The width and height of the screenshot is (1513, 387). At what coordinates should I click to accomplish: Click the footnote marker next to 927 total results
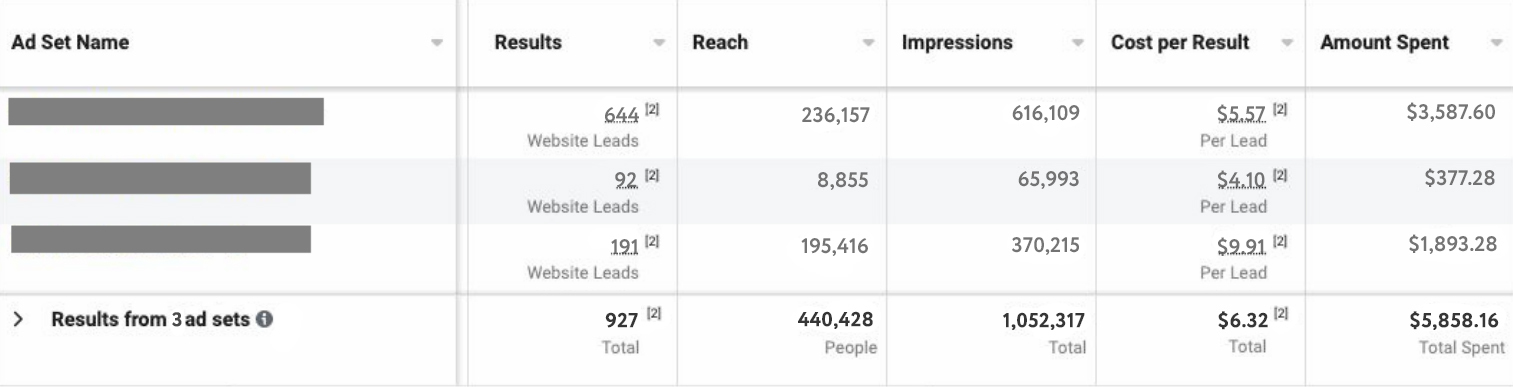[653, 315]
